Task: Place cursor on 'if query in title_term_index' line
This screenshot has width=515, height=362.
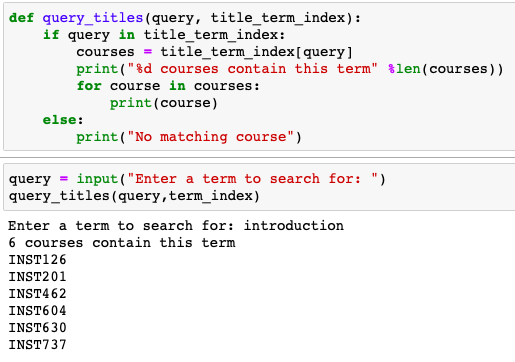Action: (164, 35)
